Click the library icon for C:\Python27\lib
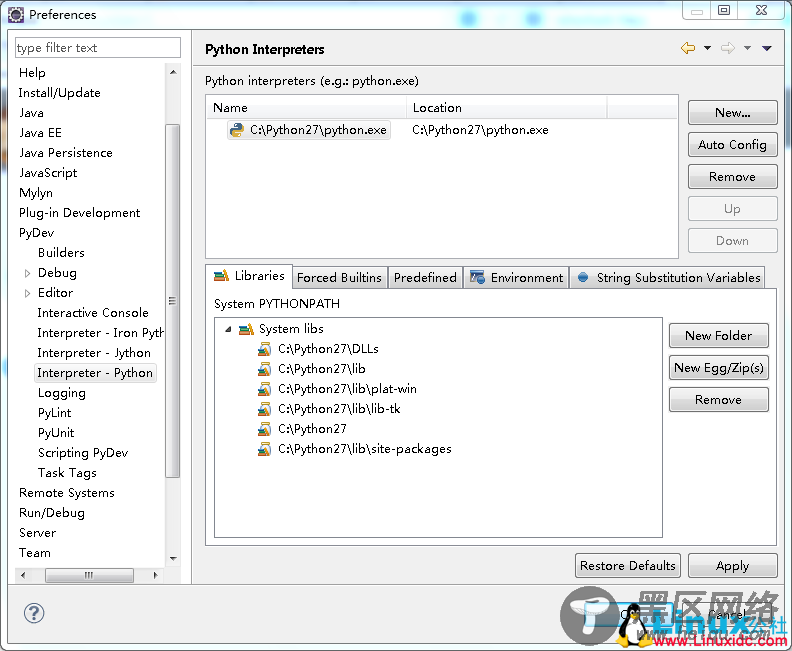The width and height of the screenshot is (792, 651). pyautogui.click(x=264, y=369)
